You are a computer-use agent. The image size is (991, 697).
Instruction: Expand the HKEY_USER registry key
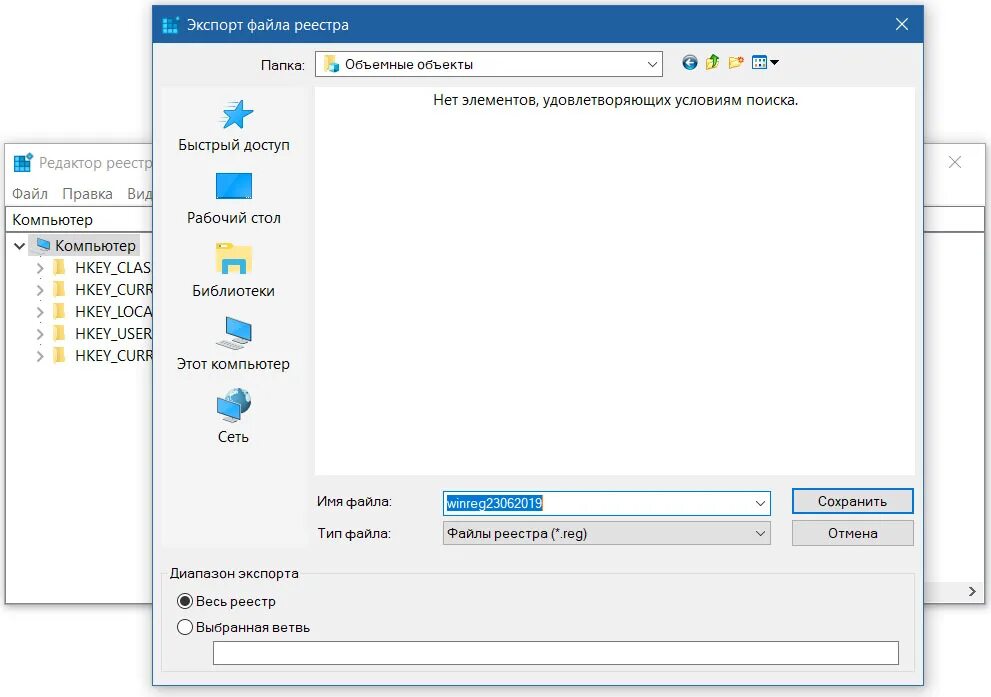[40, 334]
